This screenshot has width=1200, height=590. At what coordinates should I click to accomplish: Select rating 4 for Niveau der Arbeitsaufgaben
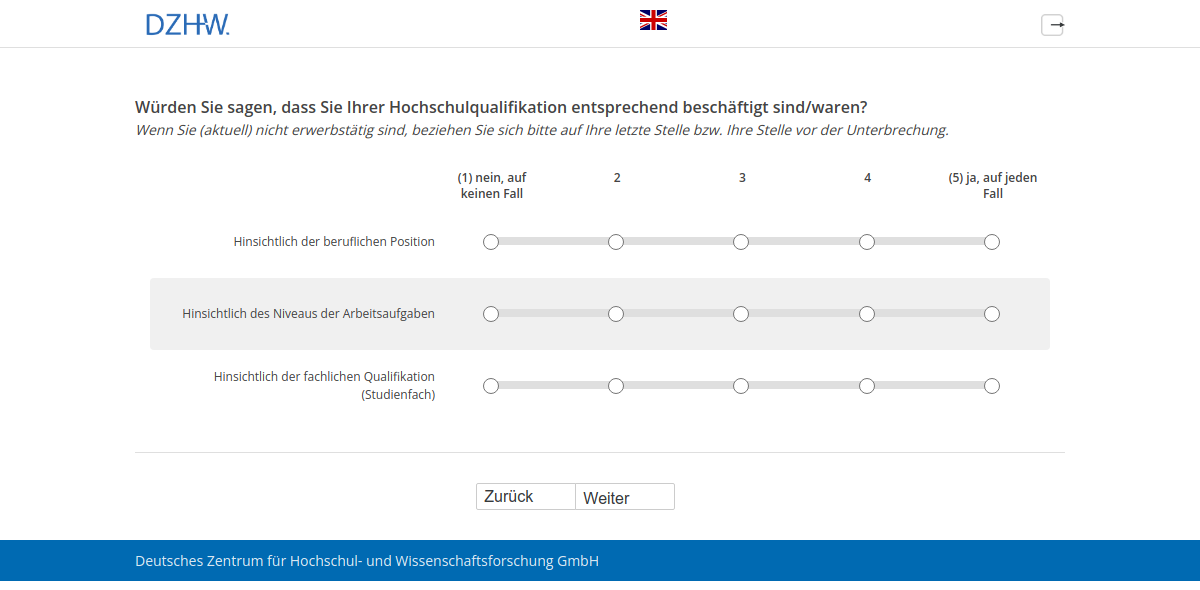866,313
